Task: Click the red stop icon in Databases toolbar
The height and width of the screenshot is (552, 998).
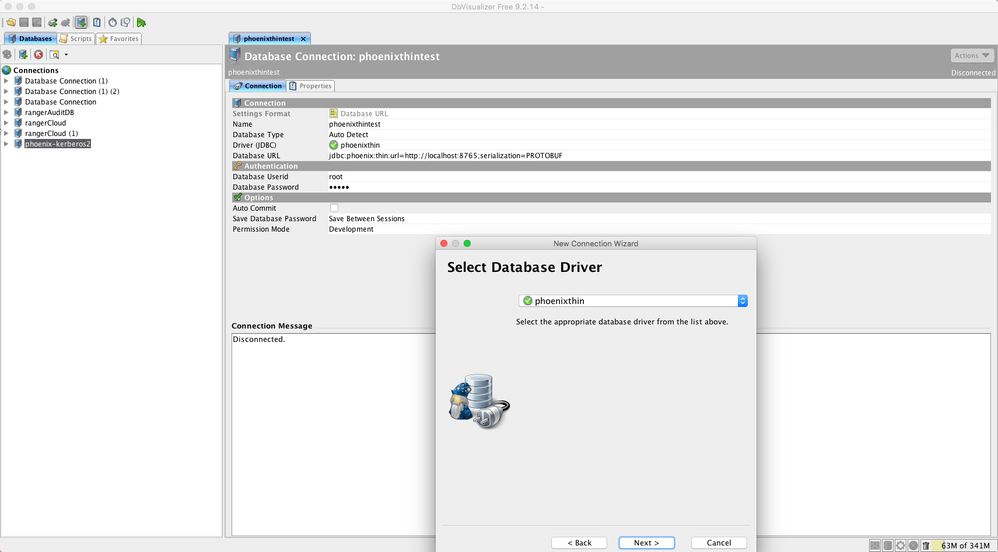Action: 38,54
